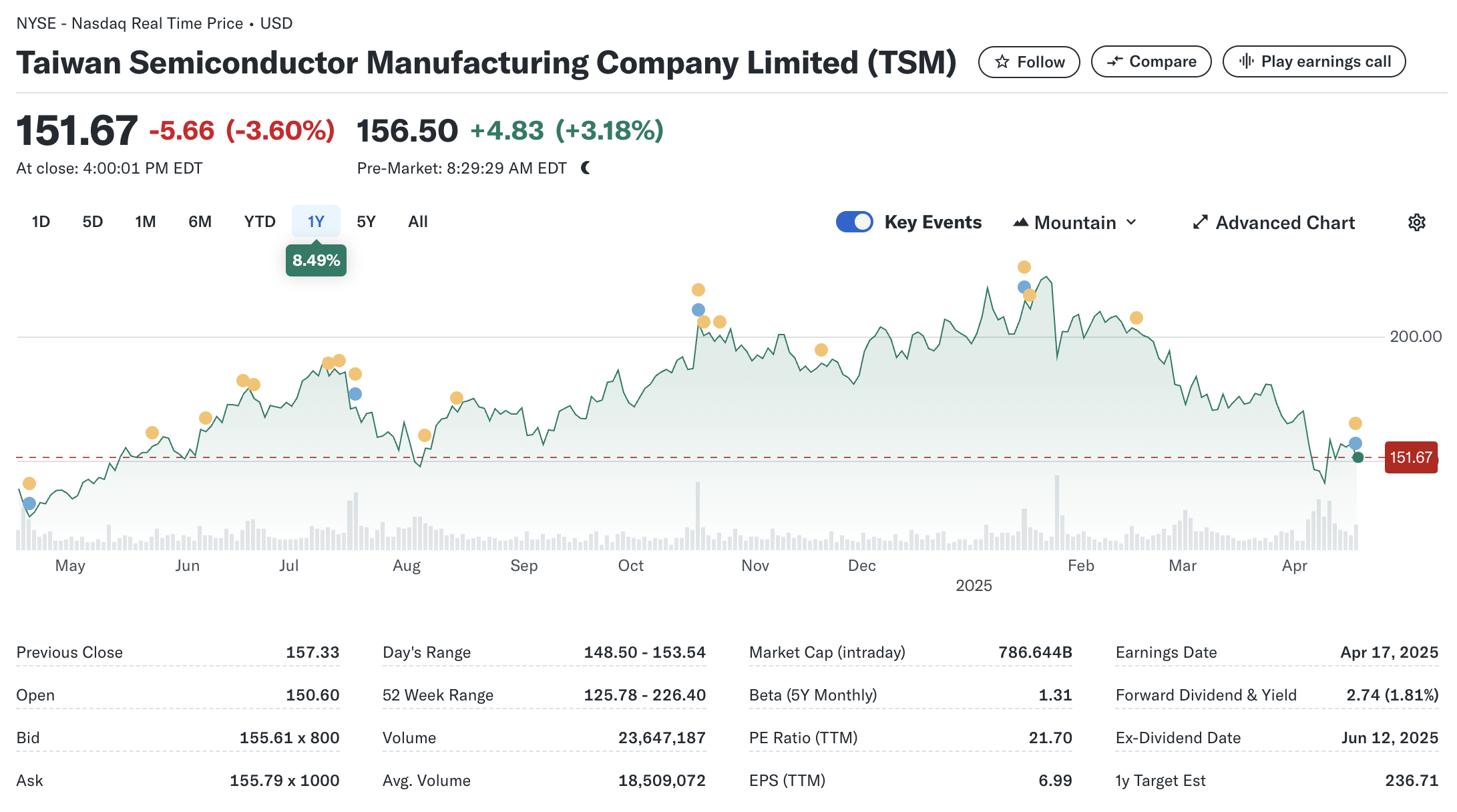
Task: Click the green endpoint dot on chart
Action: (x=1358, y=457)
